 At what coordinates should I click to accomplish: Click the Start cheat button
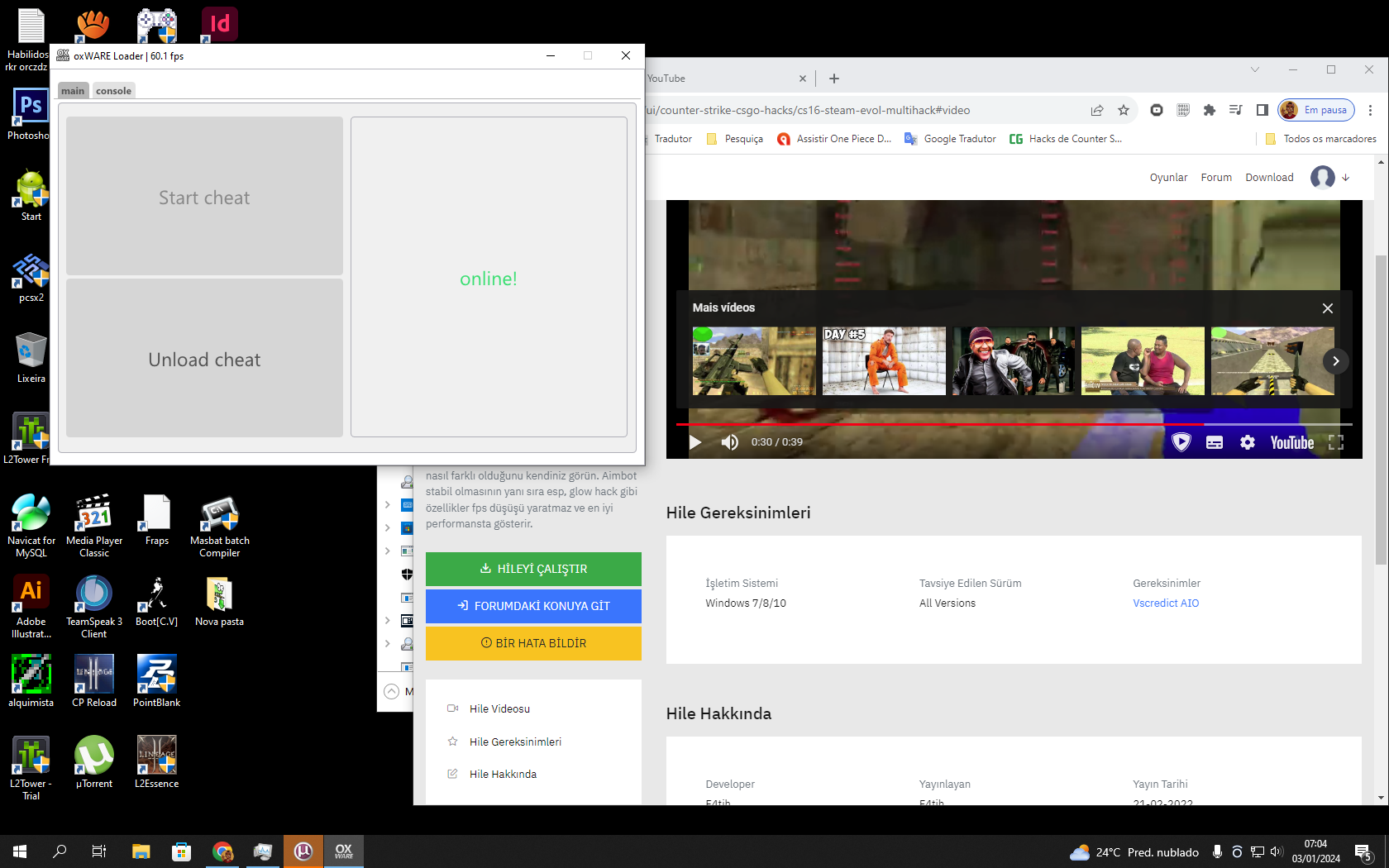[204, 196]
